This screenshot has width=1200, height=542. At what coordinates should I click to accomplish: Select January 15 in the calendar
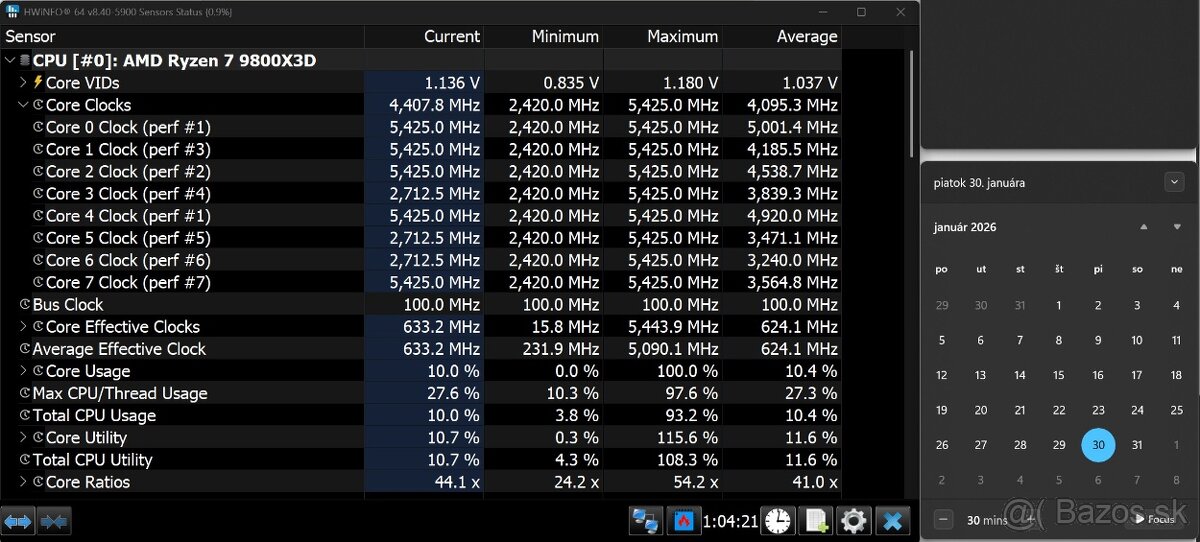1059,375
